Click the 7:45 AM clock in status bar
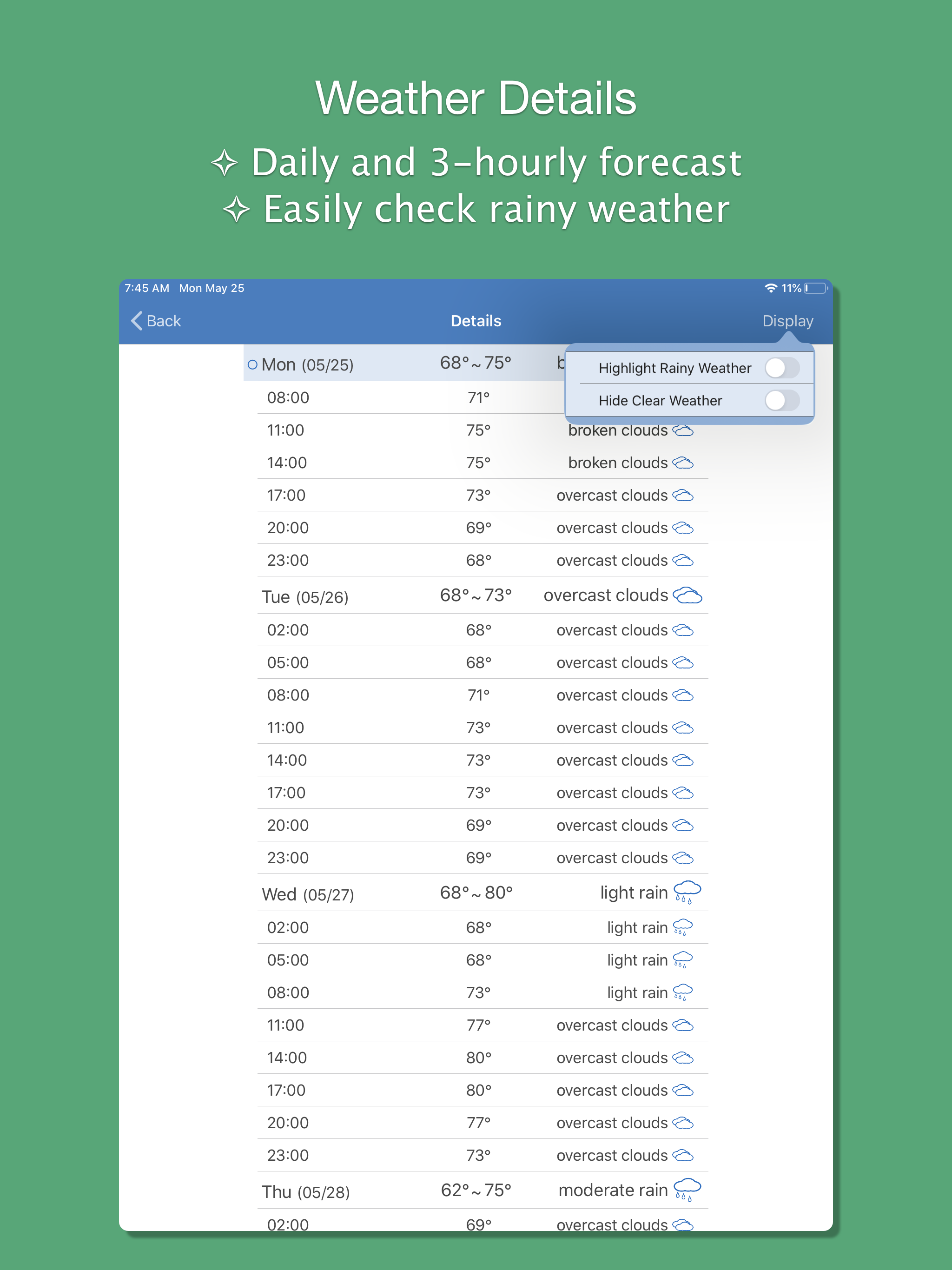This screenshot has height=1270, width=952. click(147, 288)
